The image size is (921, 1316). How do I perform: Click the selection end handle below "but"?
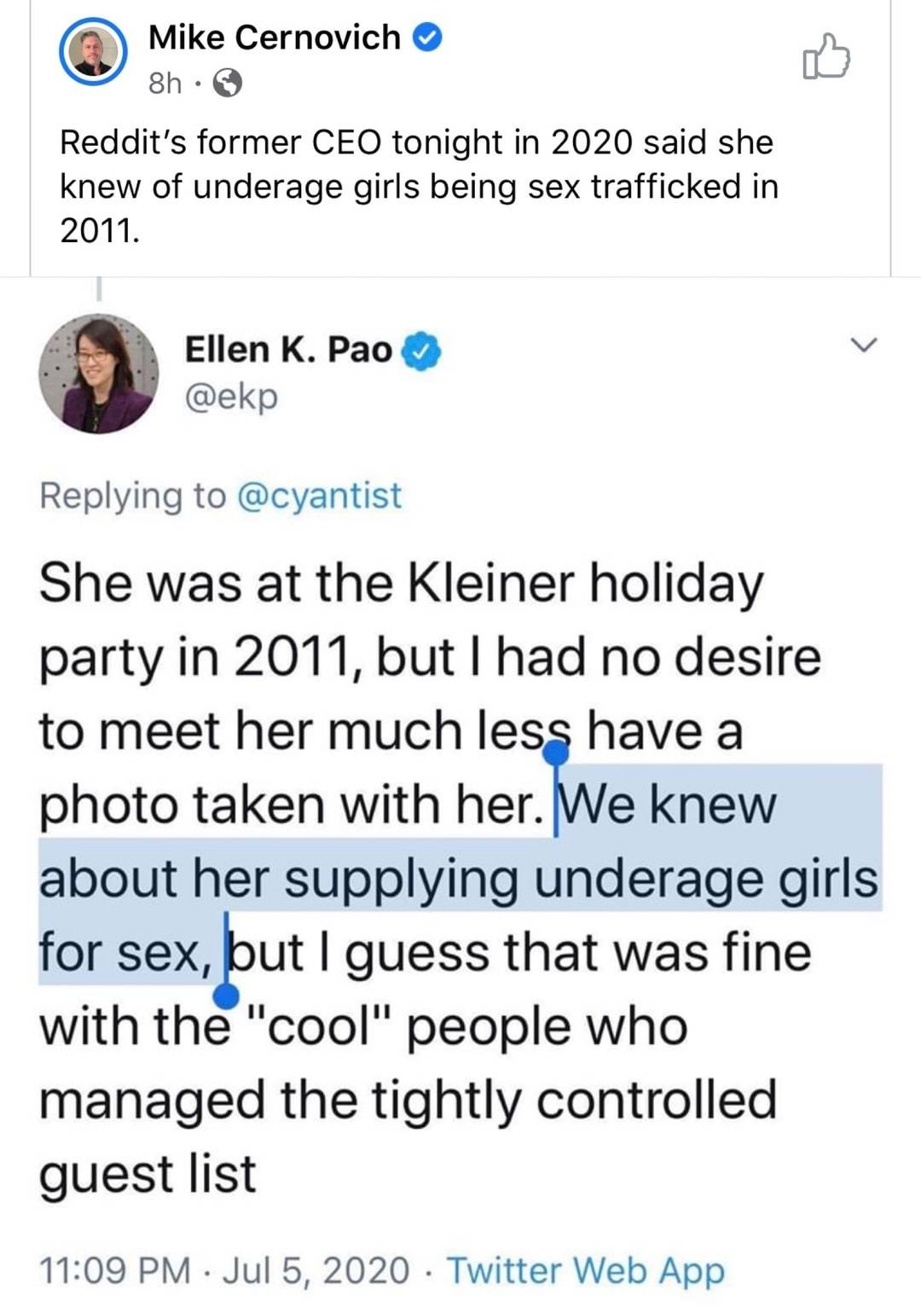pyautogui.click(x=226, y=994)
